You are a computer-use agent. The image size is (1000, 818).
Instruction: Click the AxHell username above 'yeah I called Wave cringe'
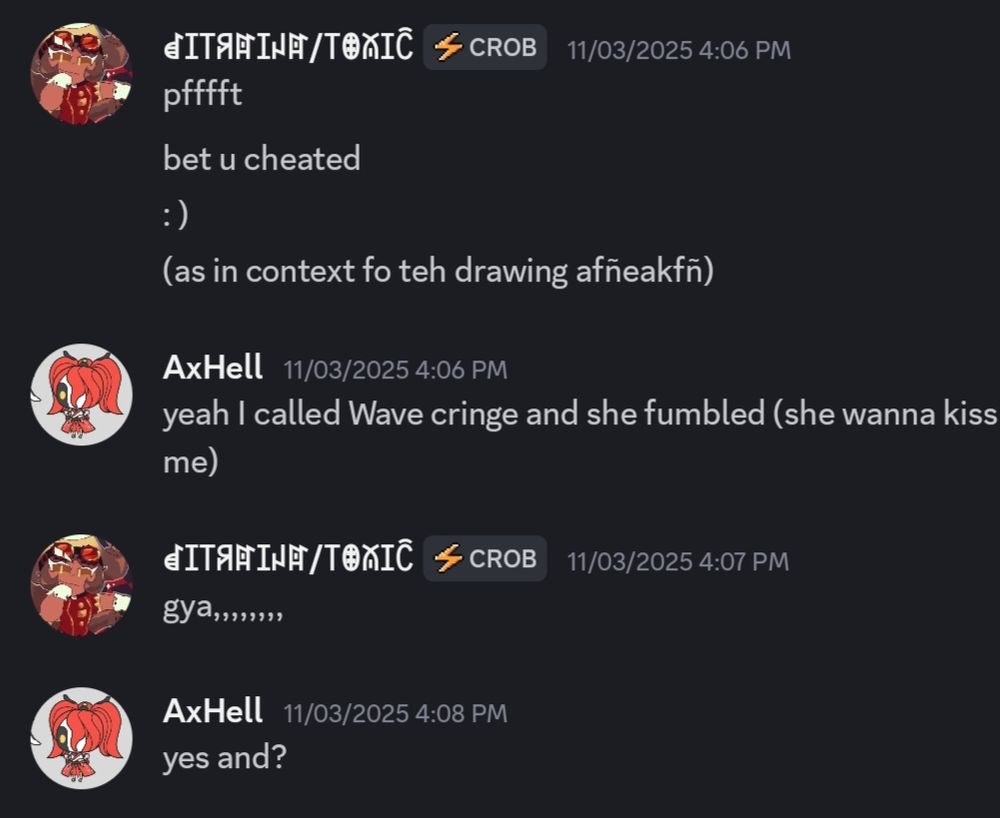coord(212,367)
